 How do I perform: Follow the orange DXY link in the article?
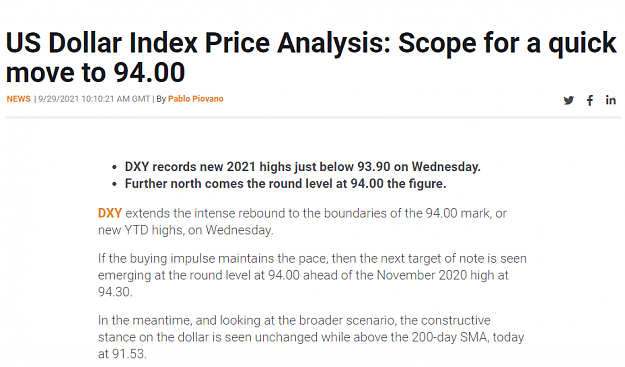click(110, 213)
